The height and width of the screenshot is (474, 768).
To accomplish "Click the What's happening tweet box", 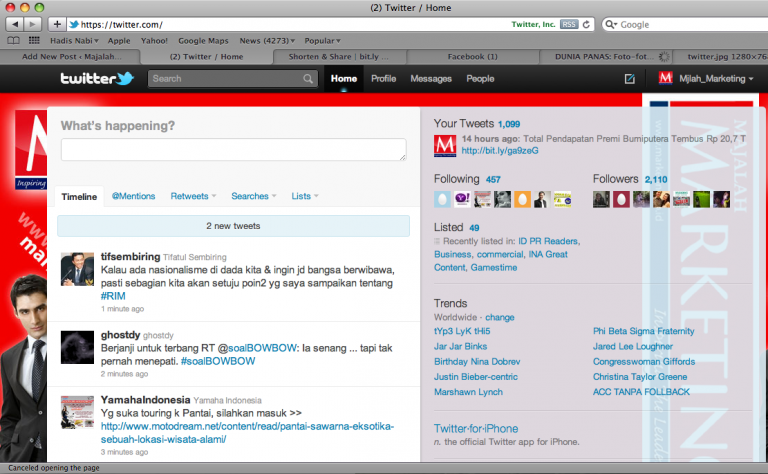I will point(233,150).
